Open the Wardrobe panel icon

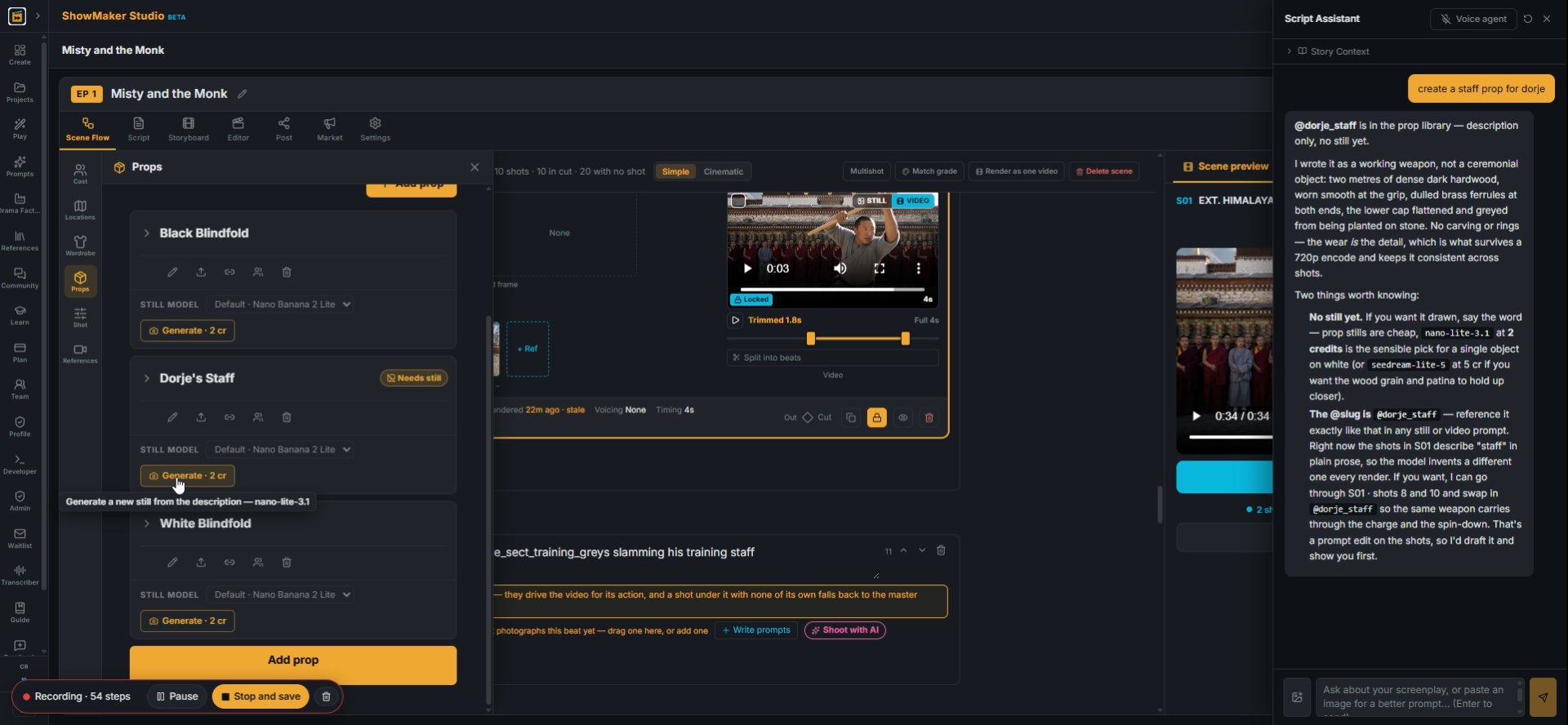click(80, 245)
